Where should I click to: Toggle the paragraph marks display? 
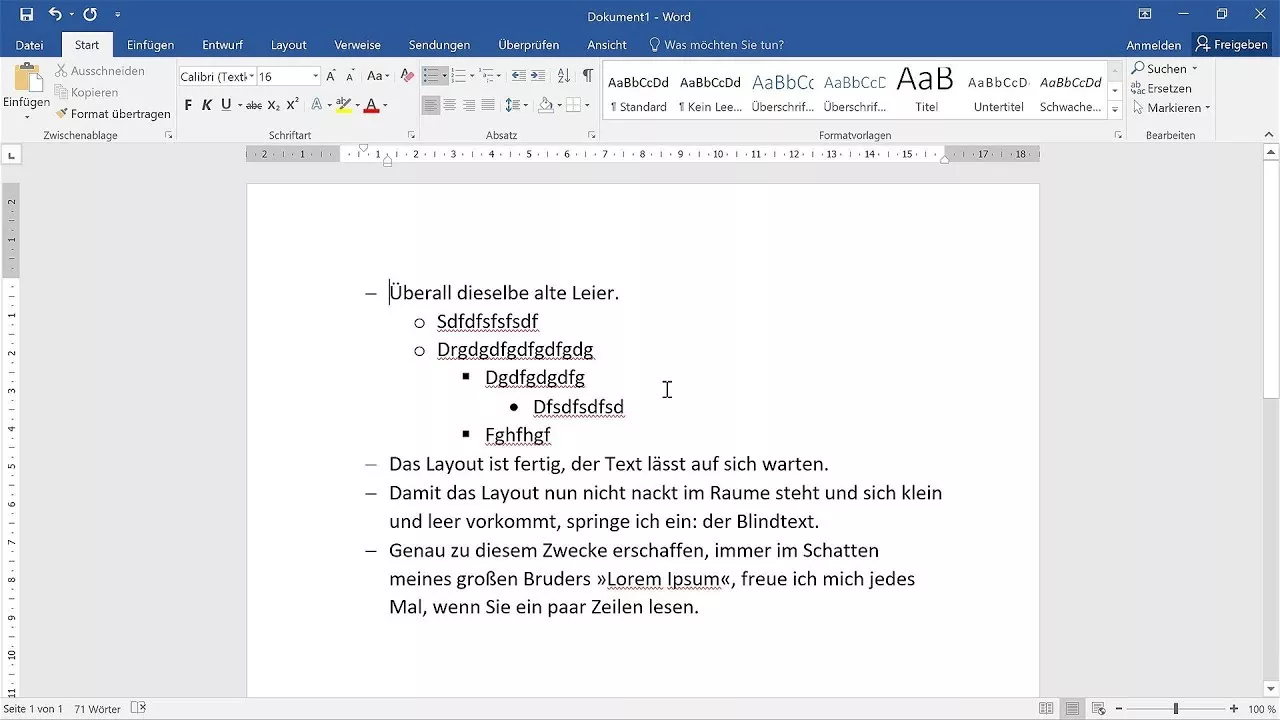(x=587, y=75)
